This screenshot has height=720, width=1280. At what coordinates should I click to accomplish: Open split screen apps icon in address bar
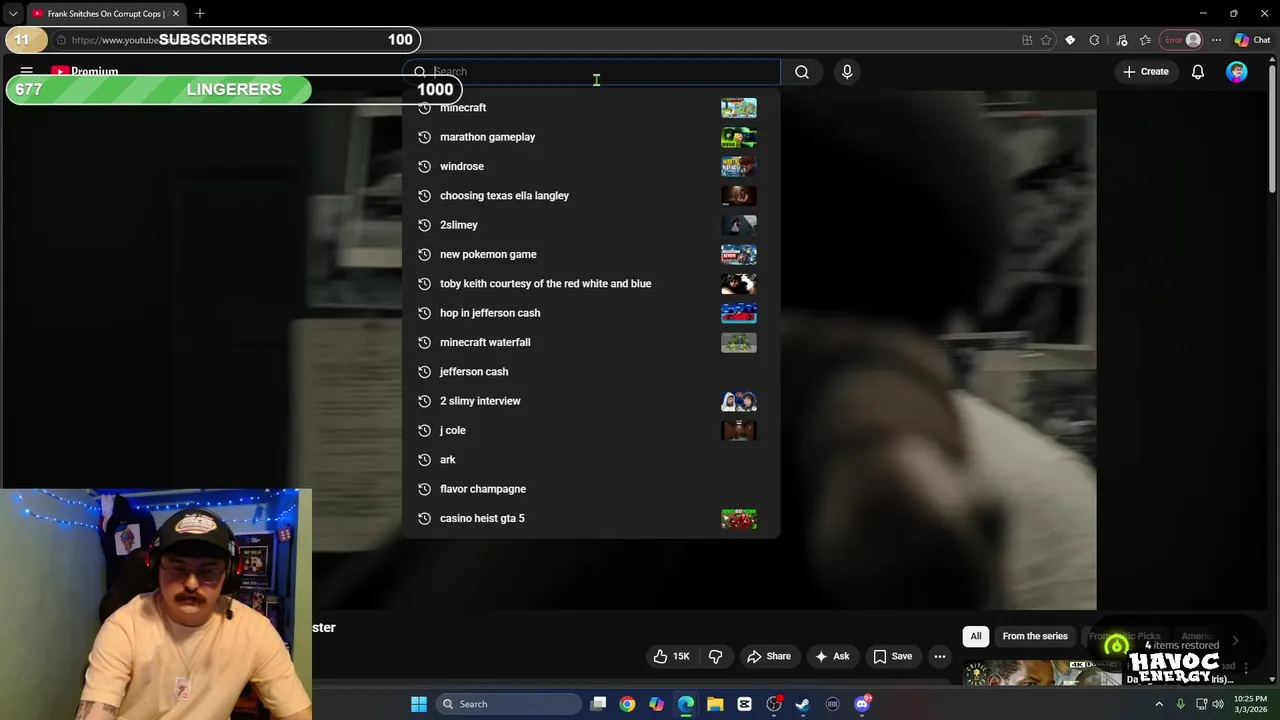(x=1027, y=40)
